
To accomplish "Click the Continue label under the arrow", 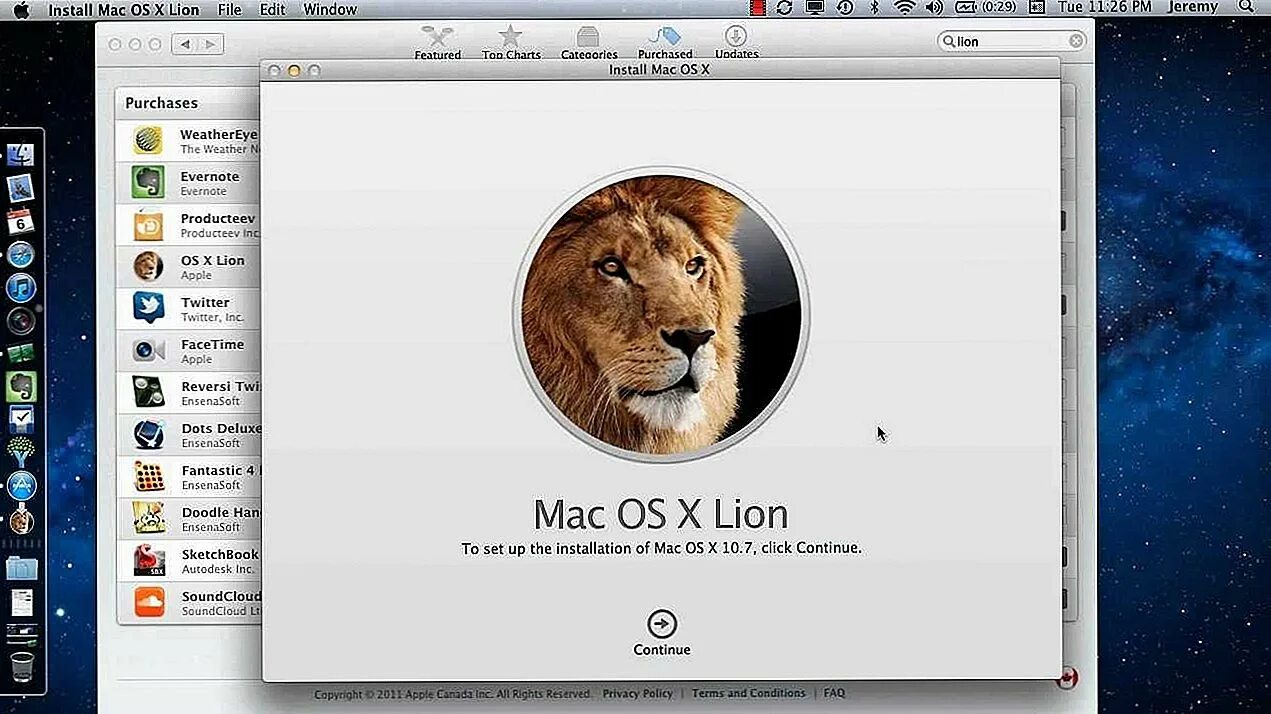I will click(x=661, y=650).
